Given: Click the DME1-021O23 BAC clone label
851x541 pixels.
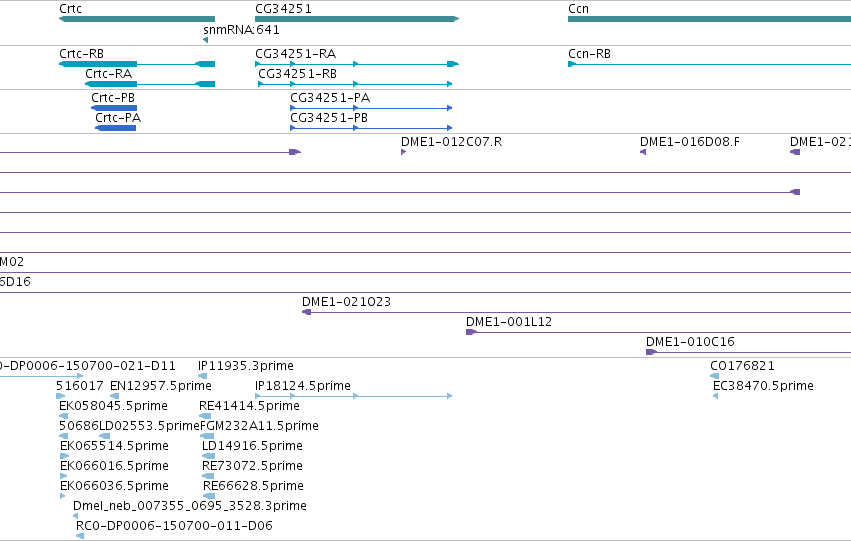Looking at the screenshot, I should (346, 302).
